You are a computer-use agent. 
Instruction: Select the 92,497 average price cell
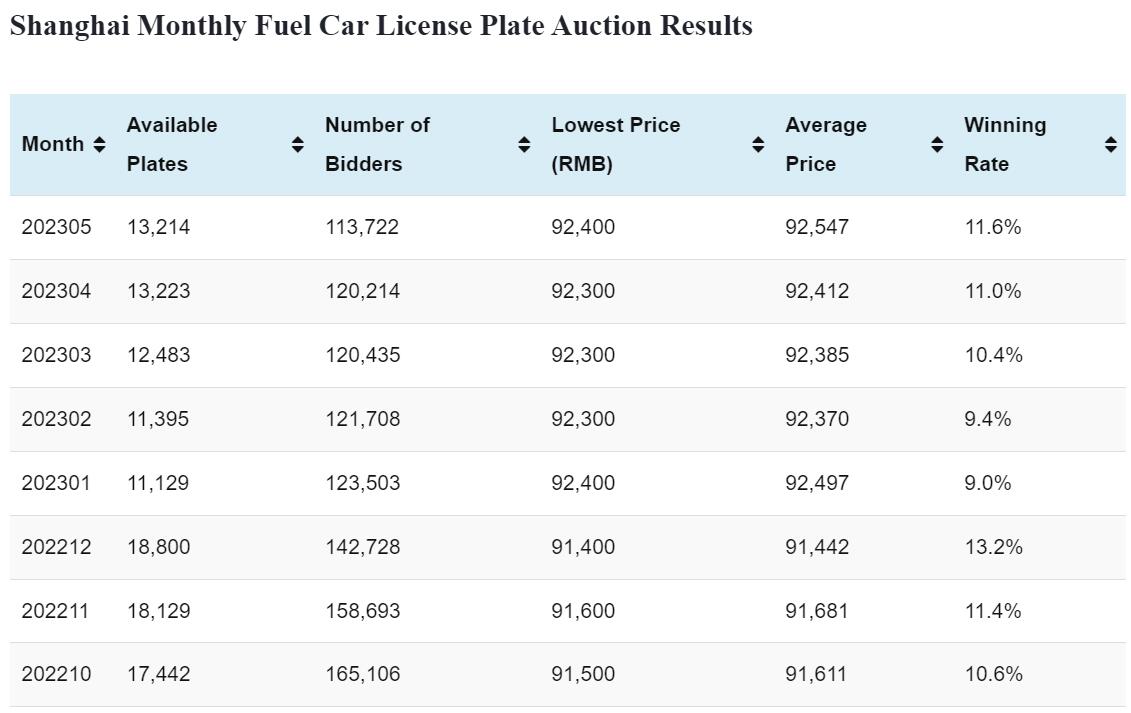pyautogui.click(x=817, y=483)
